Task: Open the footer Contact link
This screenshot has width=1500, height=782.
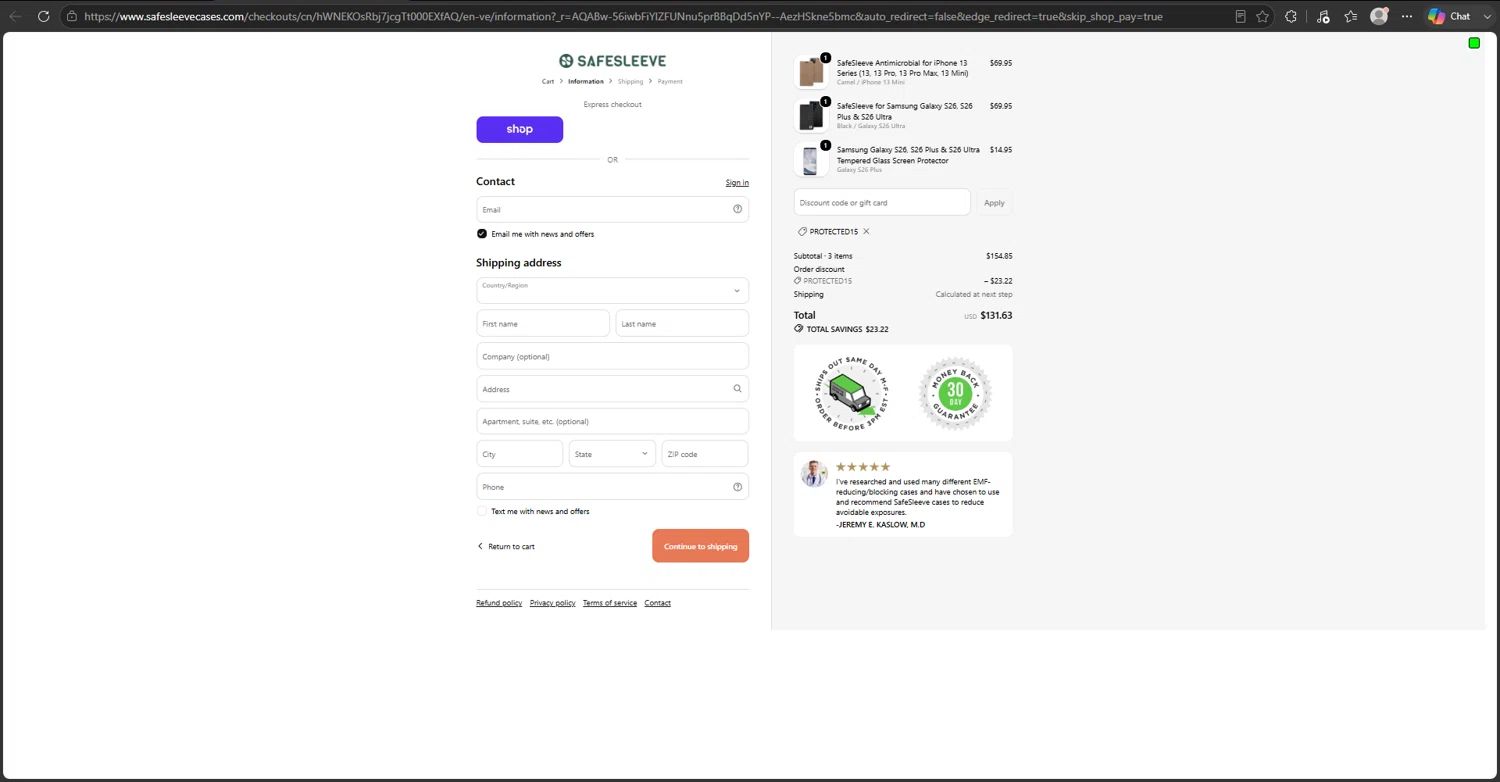Action: click(657, 603)
